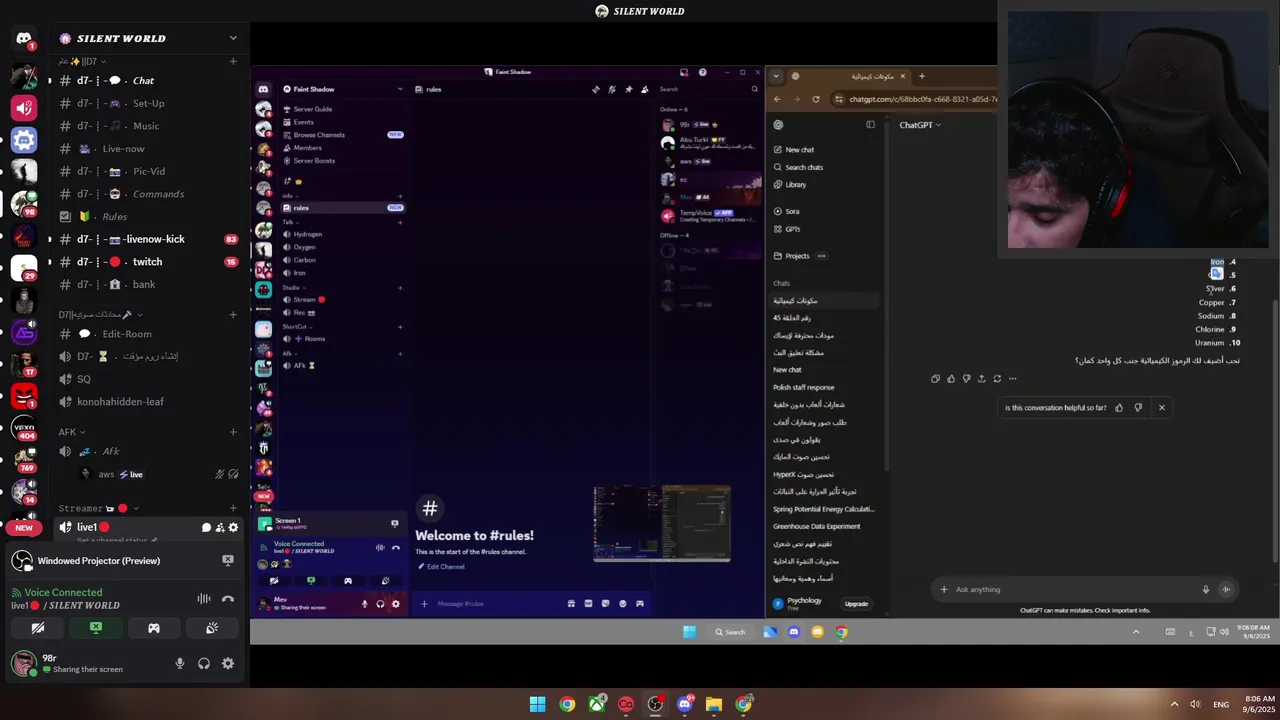This screenshot has width=1280, height=720.
Task: Open user settings gear beside 98r
Action: coord(228,663)
